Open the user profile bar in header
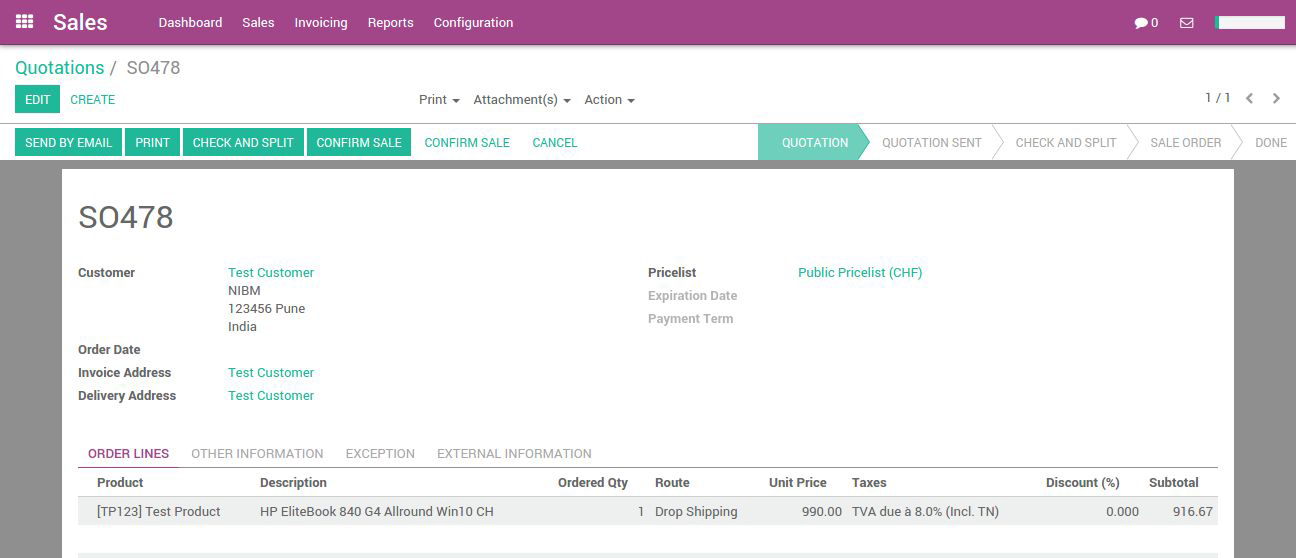Viewport: 1296px width, 558px height. click(x=1249, y=22)
